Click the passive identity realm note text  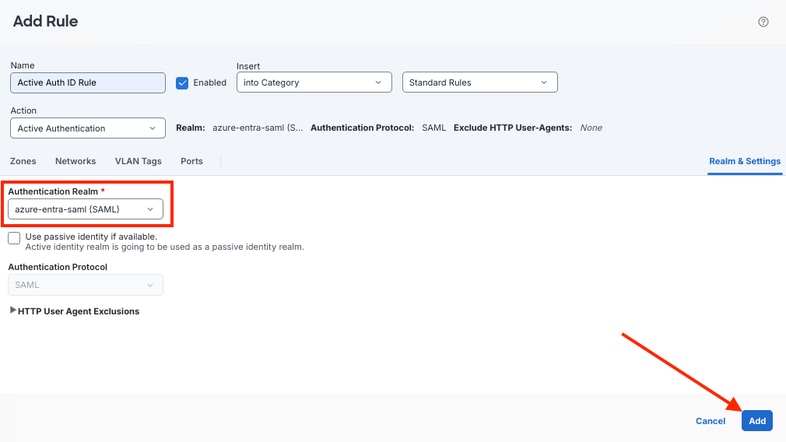164,247
